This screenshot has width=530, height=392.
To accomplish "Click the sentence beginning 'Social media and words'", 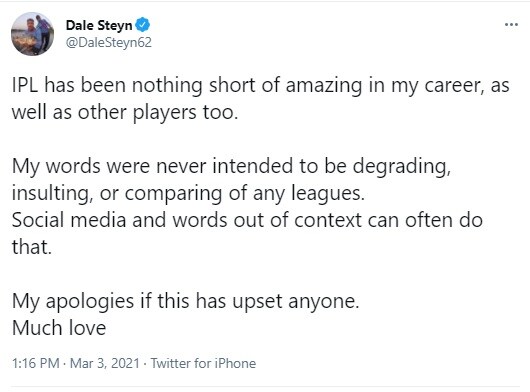I will (247, 221).
